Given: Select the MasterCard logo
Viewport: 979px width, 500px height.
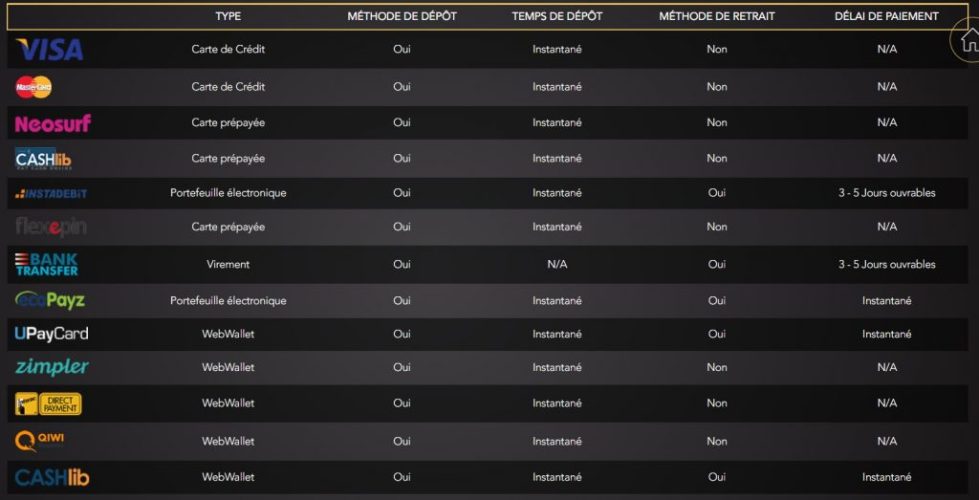Looking at the screenshot, I should click(34, 87).
